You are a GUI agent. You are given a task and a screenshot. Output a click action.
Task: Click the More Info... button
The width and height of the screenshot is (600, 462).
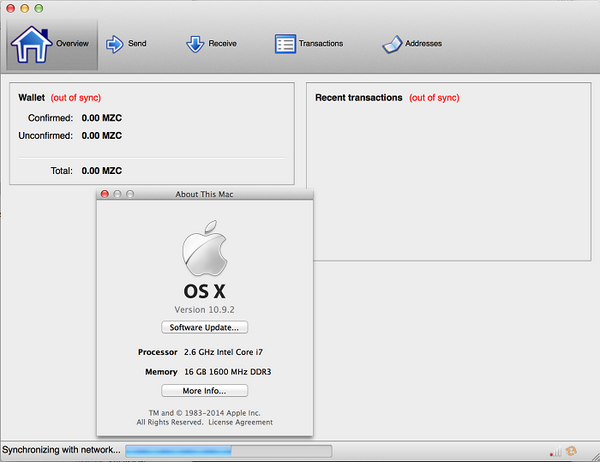204,391
